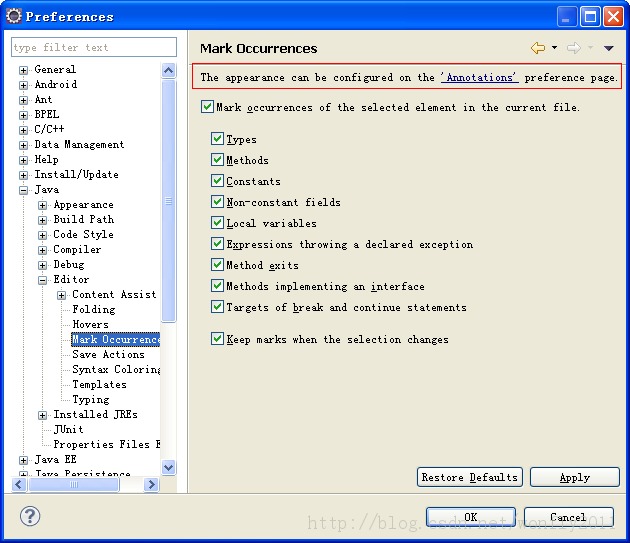Image resolution: width=630 pixels, height=543 pixels.
Task: Open the Annotations preference page link
Action: [x=479, y=77]
